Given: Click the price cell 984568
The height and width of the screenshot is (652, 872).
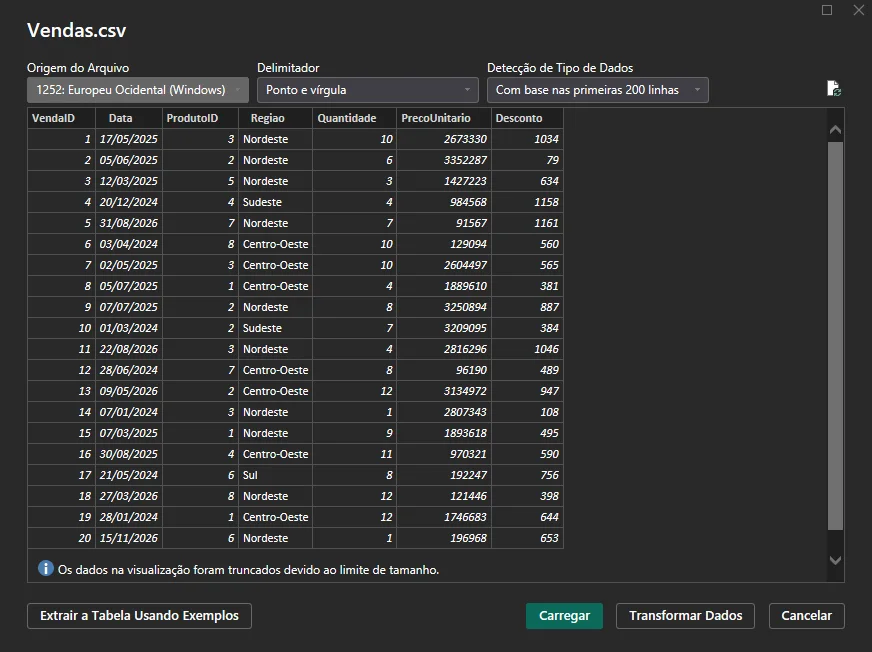Looking at the screenshot, I should point(444,202).
